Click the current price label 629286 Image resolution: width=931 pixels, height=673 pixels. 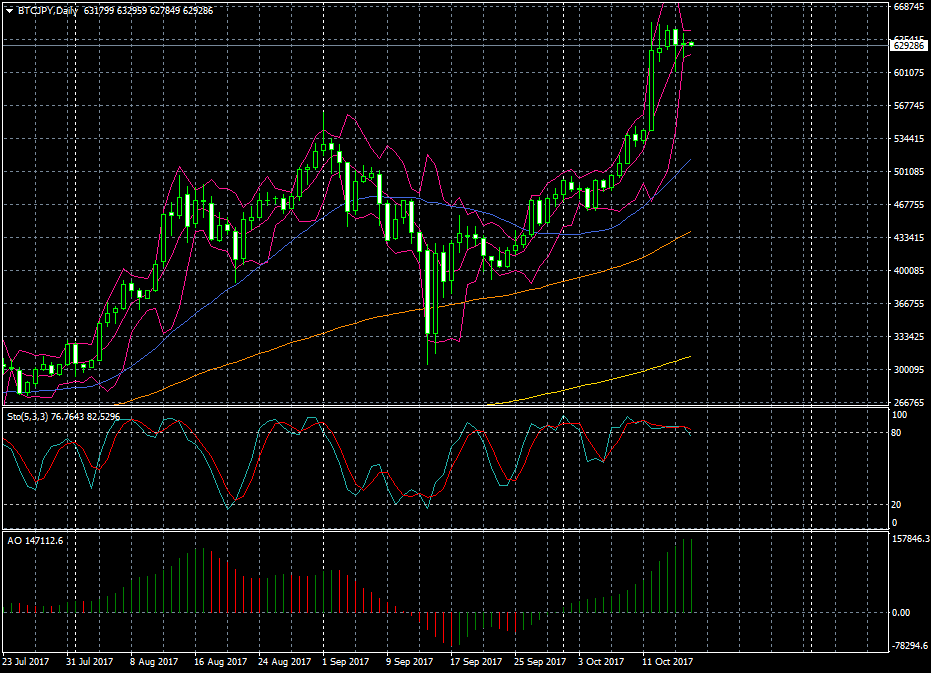coord(908,46)
